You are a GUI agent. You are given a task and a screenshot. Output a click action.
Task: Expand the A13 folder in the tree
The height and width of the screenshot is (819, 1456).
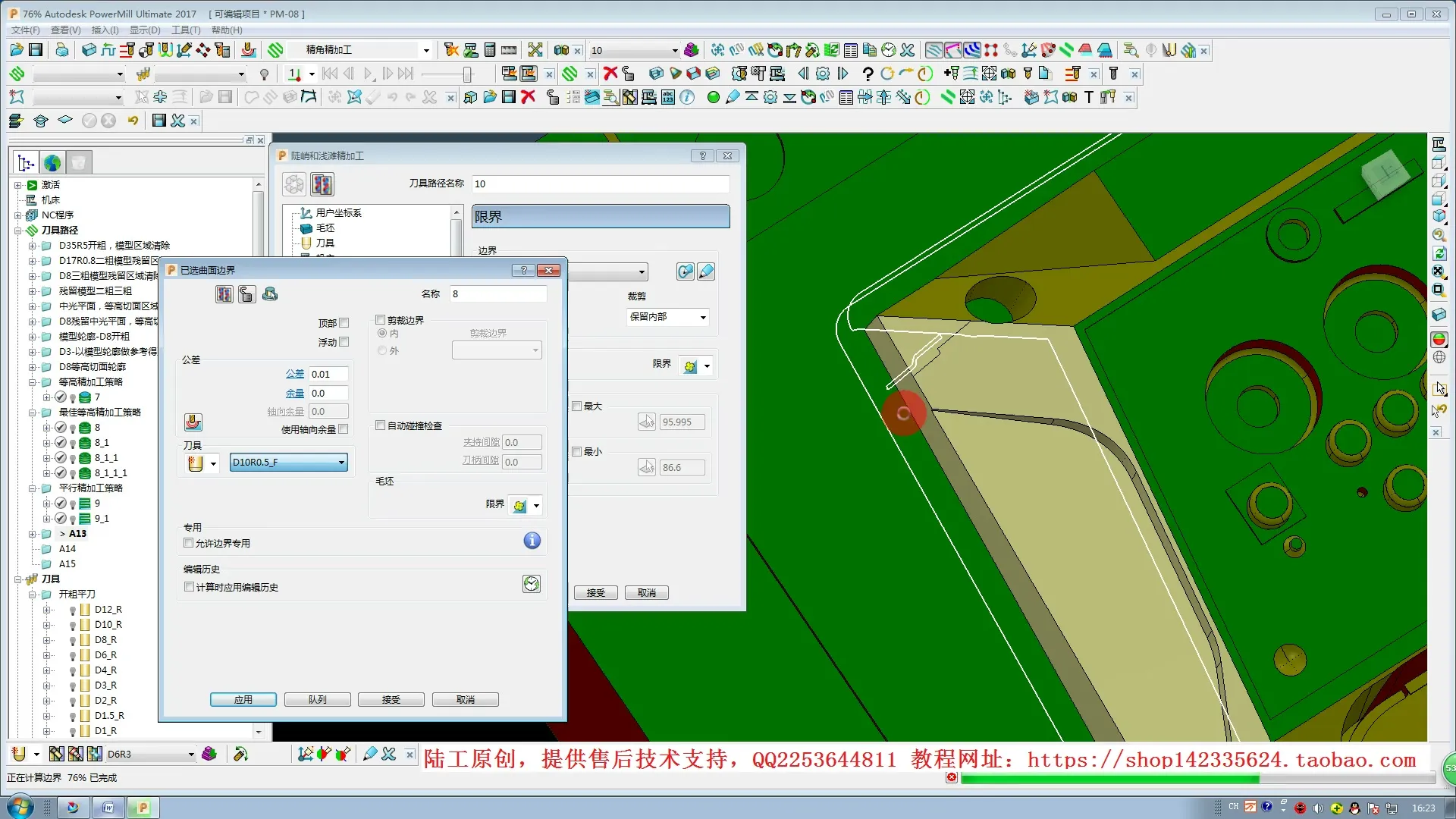(33, 534)
